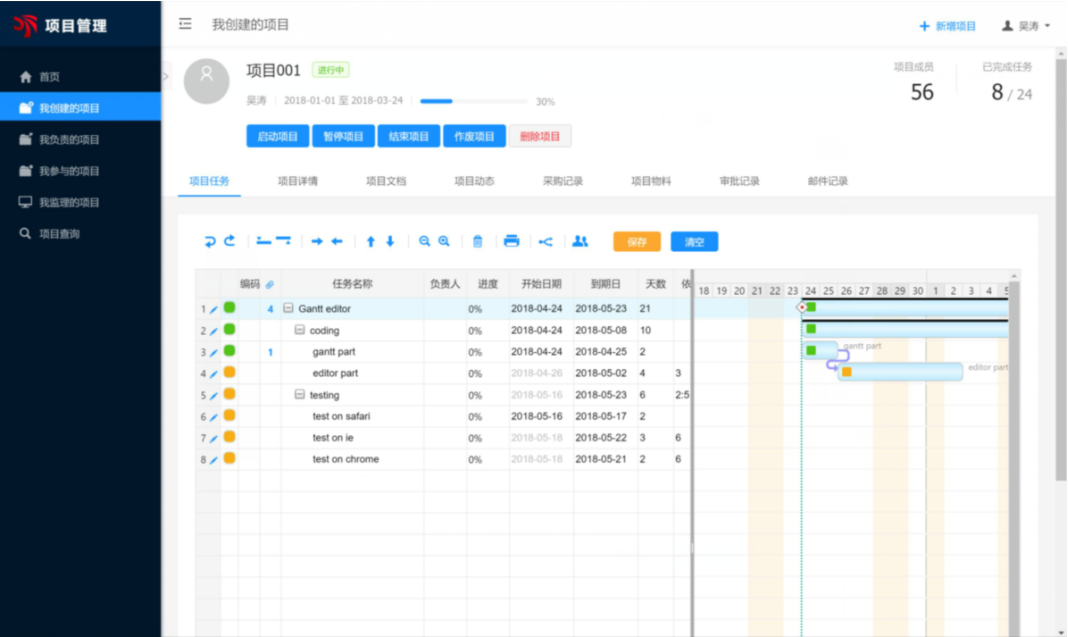The width and height of the screenshot is (1068, 637).
Task: Click the indent task right arrow
Action: 316,241
